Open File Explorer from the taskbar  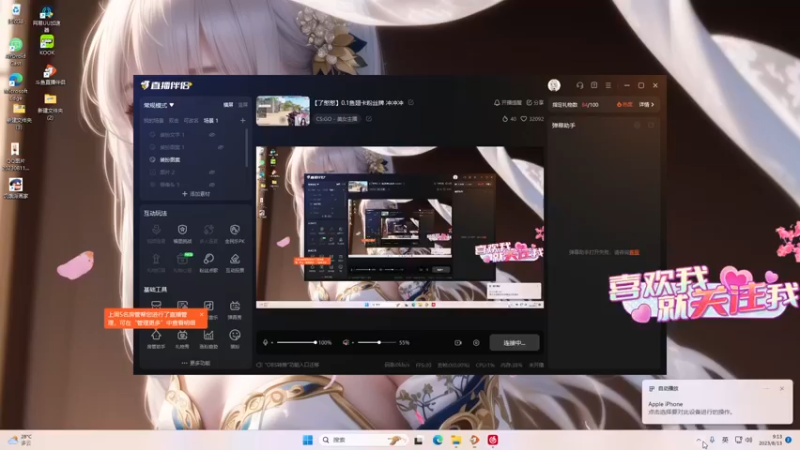tap(456, 440)
